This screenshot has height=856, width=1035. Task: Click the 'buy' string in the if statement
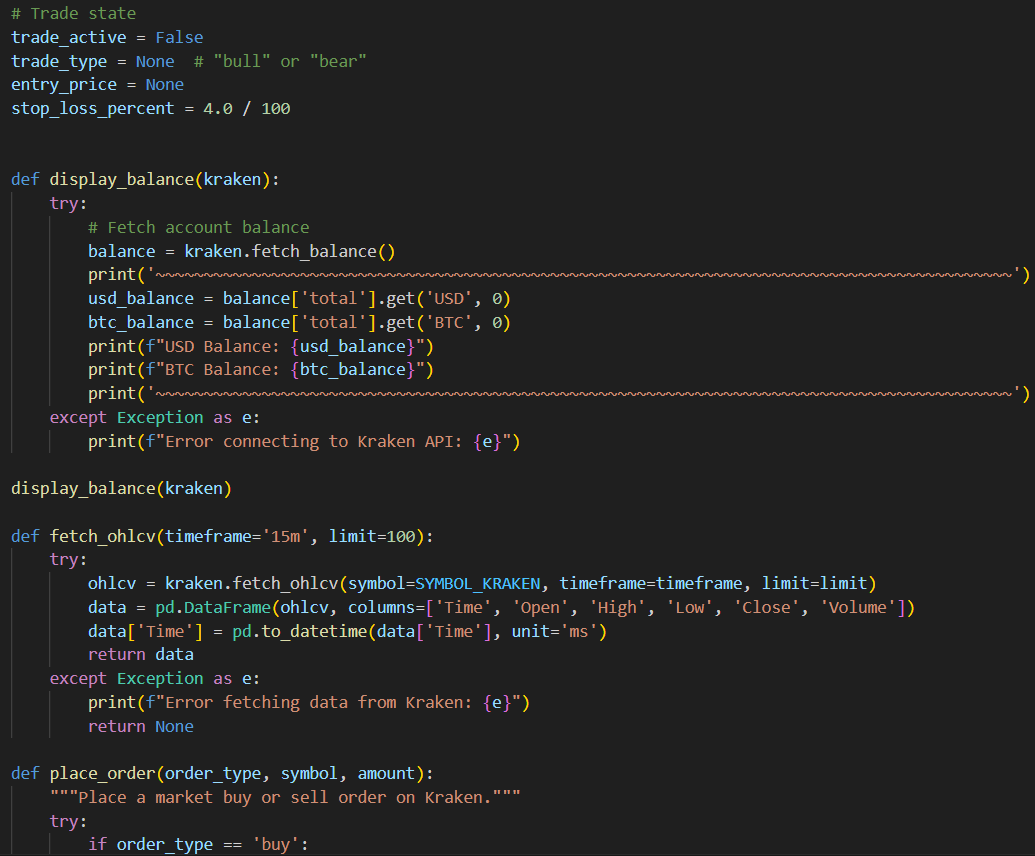tap(276, 845)
